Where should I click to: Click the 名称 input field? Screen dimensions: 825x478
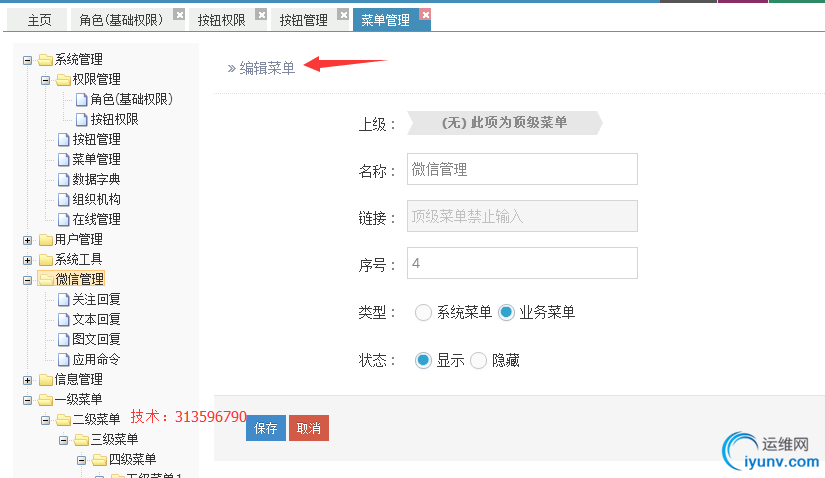pyautogui.click(x=522, y=169)
